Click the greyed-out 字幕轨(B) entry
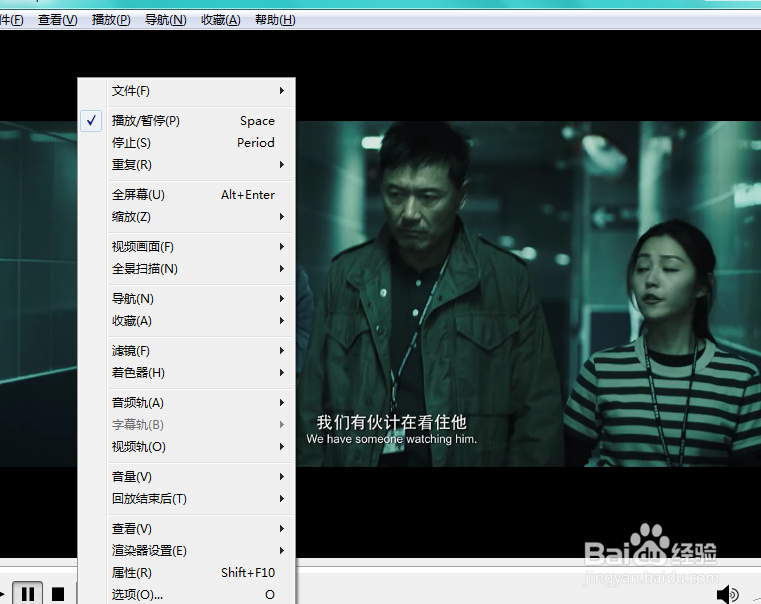Image resolution: width=761 pixels, height=604 pixels. (x=186, y=424)
